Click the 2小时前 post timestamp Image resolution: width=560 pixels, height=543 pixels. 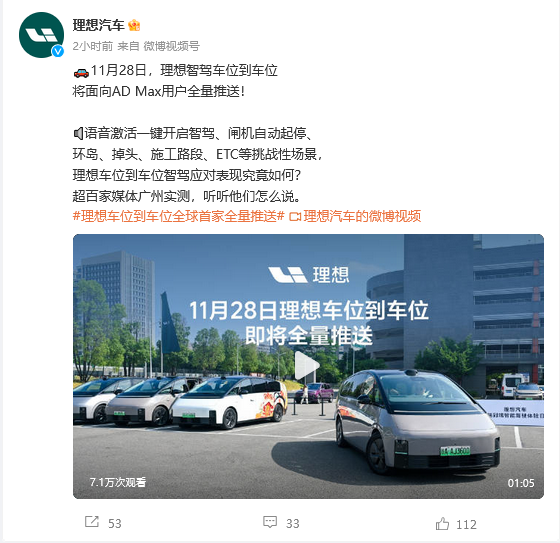[x=93, y=46]
